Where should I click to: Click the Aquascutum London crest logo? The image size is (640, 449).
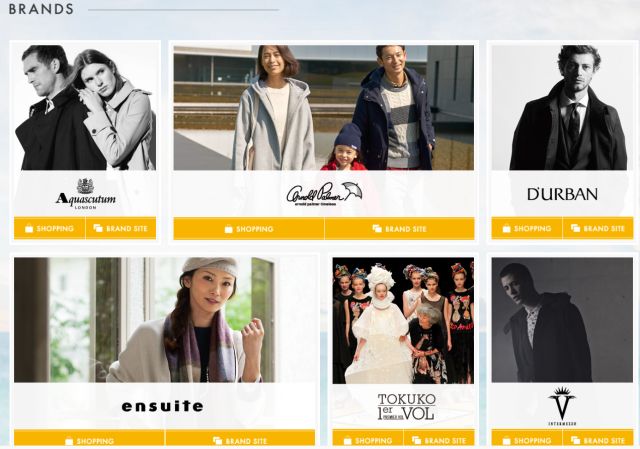(85, 194)
